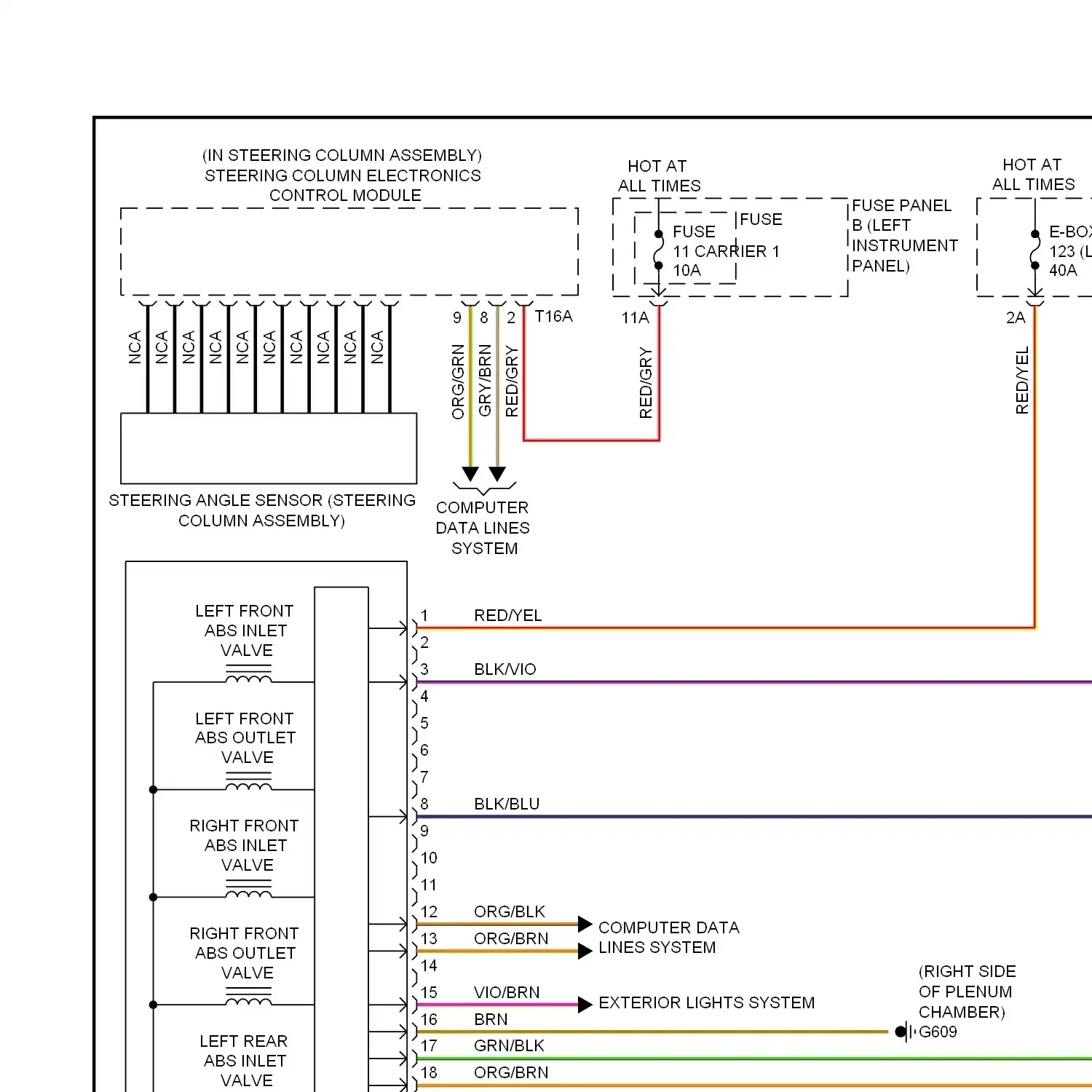Click the arrowhead on the GRY/BRN wire
1092x1092 pixels.
click(497, 474)
